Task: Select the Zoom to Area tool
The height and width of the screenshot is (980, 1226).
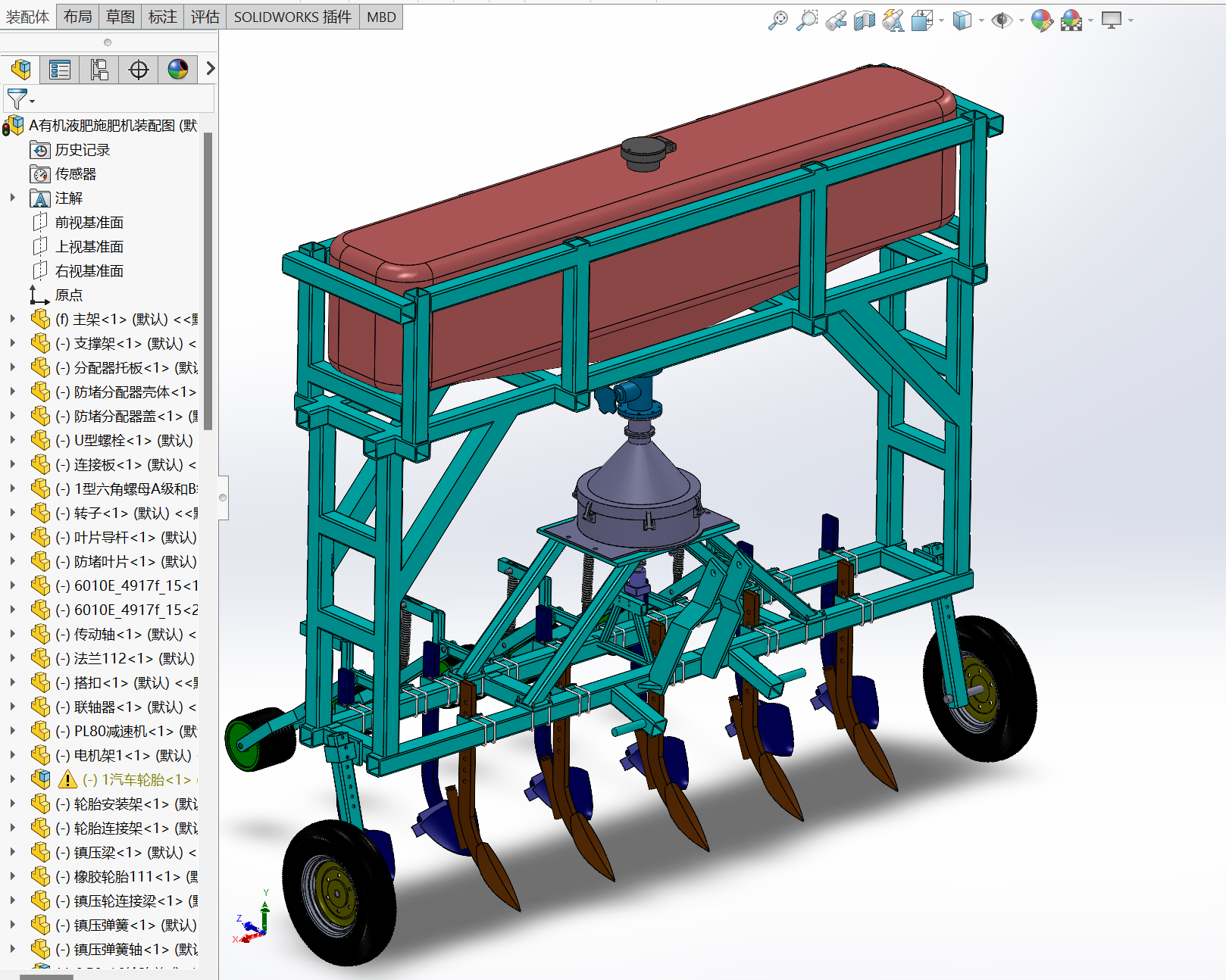Action: click(x=807, y=20)
